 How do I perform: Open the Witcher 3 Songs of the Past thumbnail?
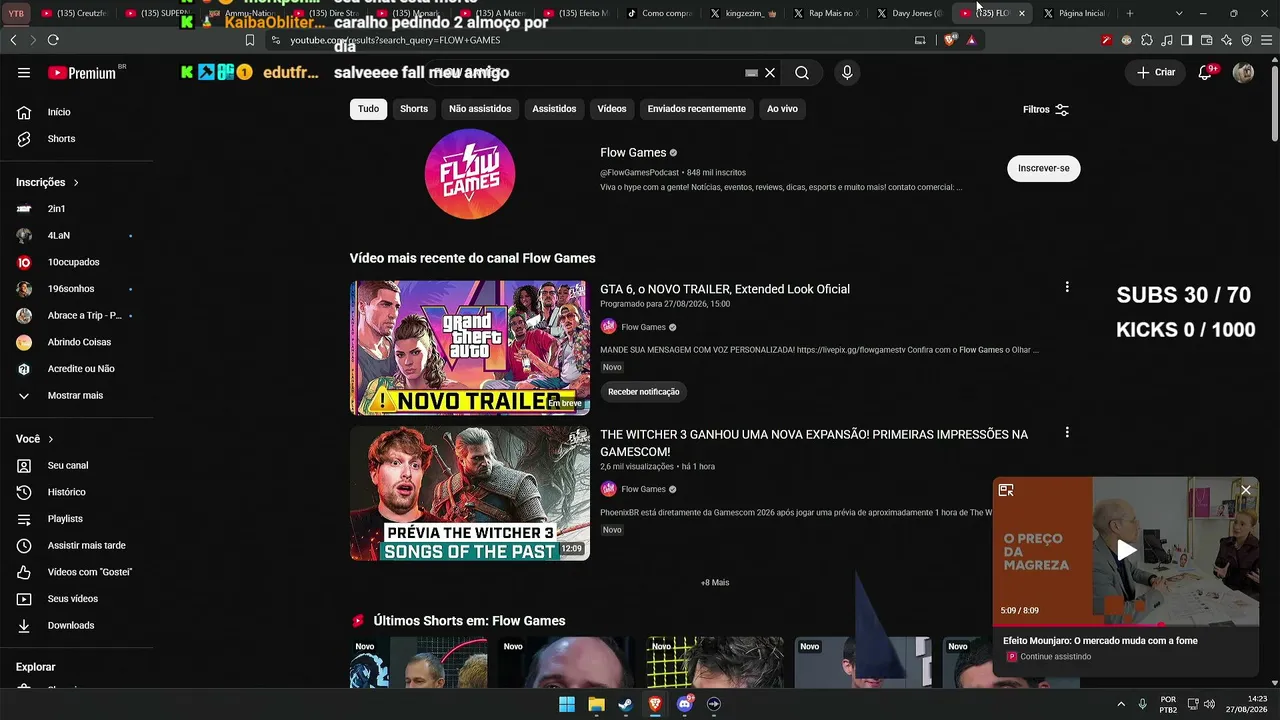click(x=470, y=494)
